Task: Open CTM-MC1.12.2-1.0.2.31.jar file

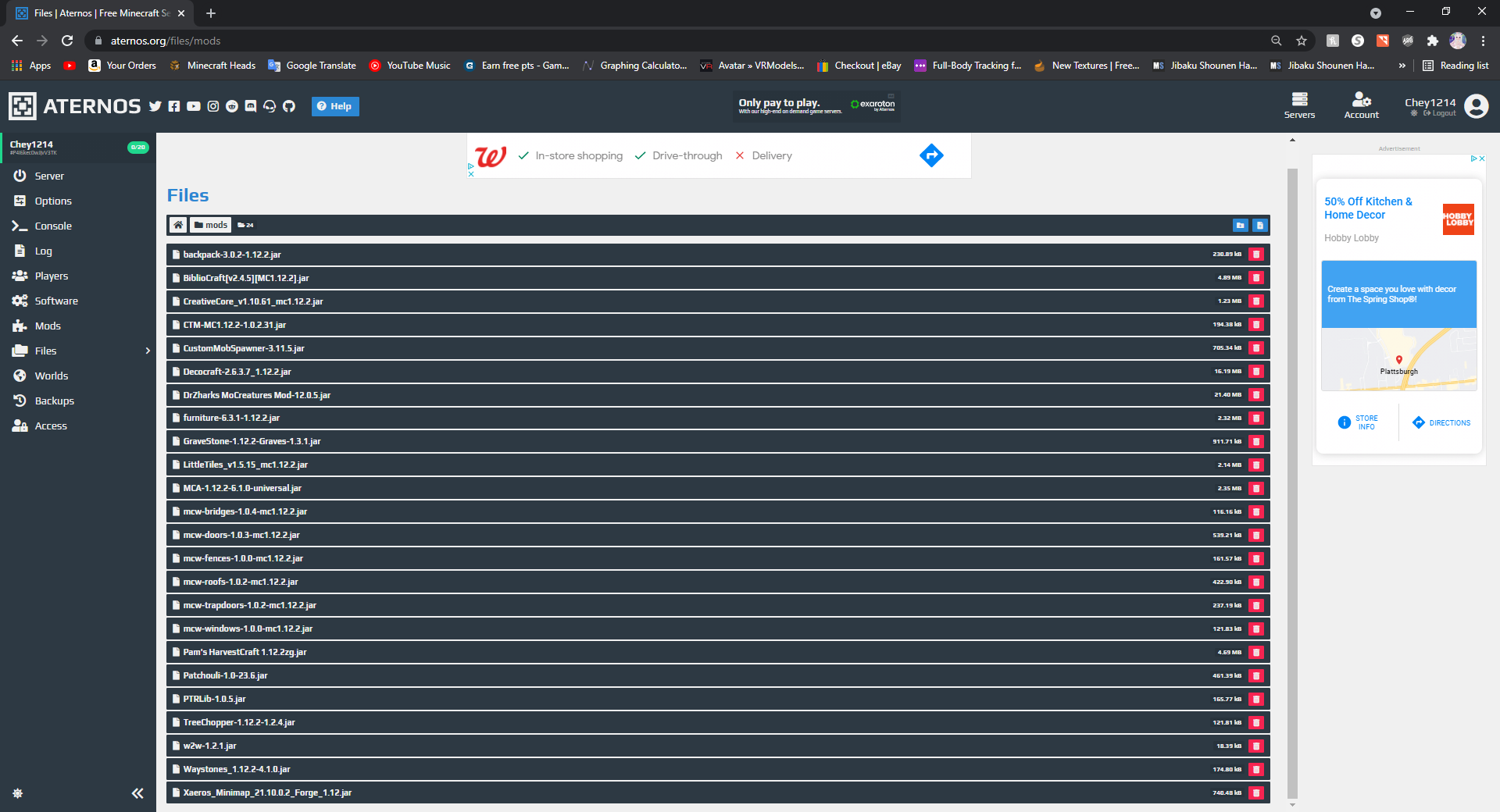Action: (x=718, y=325)
